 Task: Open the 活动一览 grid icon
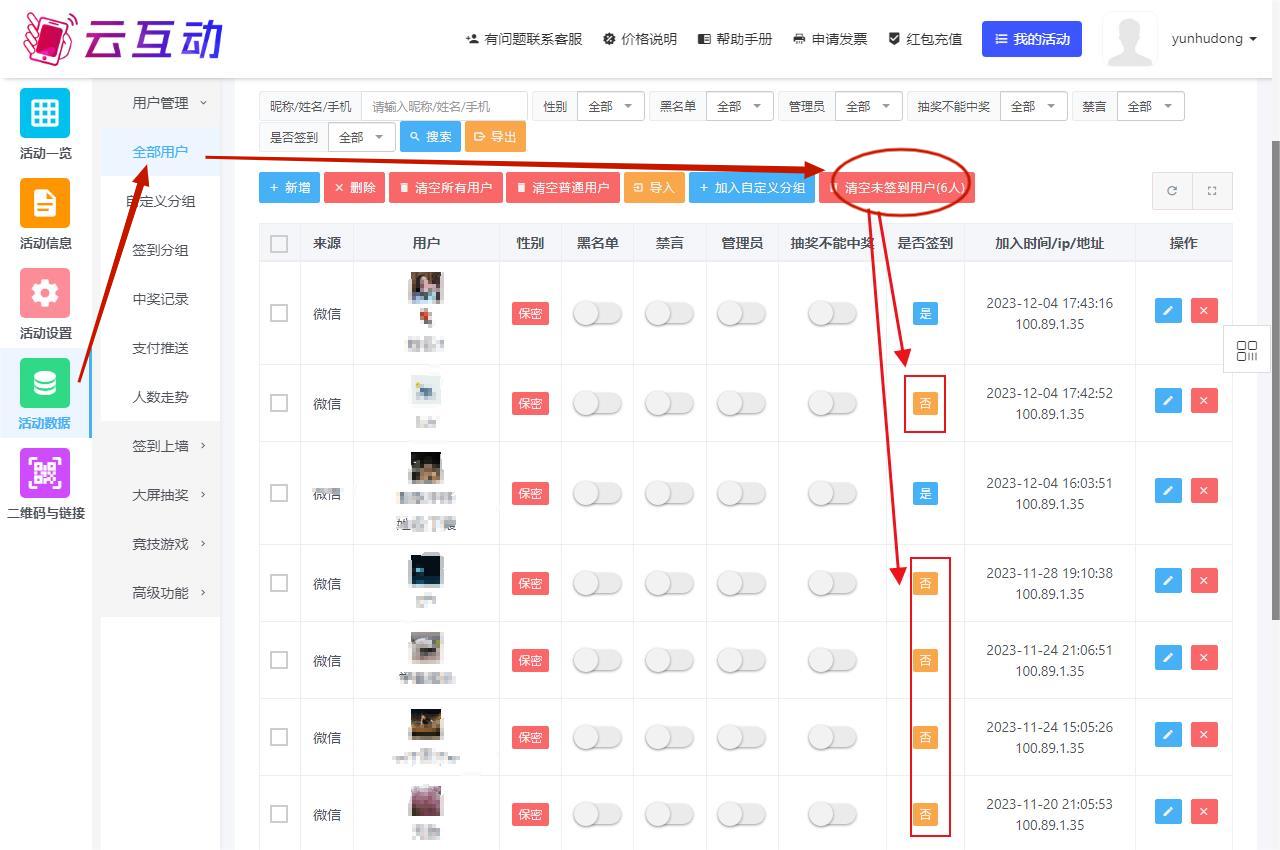tap(45, 113)
